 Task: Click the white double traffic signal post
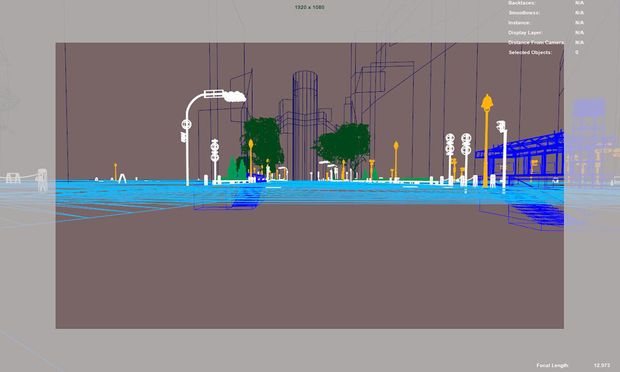pyautogui.click(x=458, y=158)
